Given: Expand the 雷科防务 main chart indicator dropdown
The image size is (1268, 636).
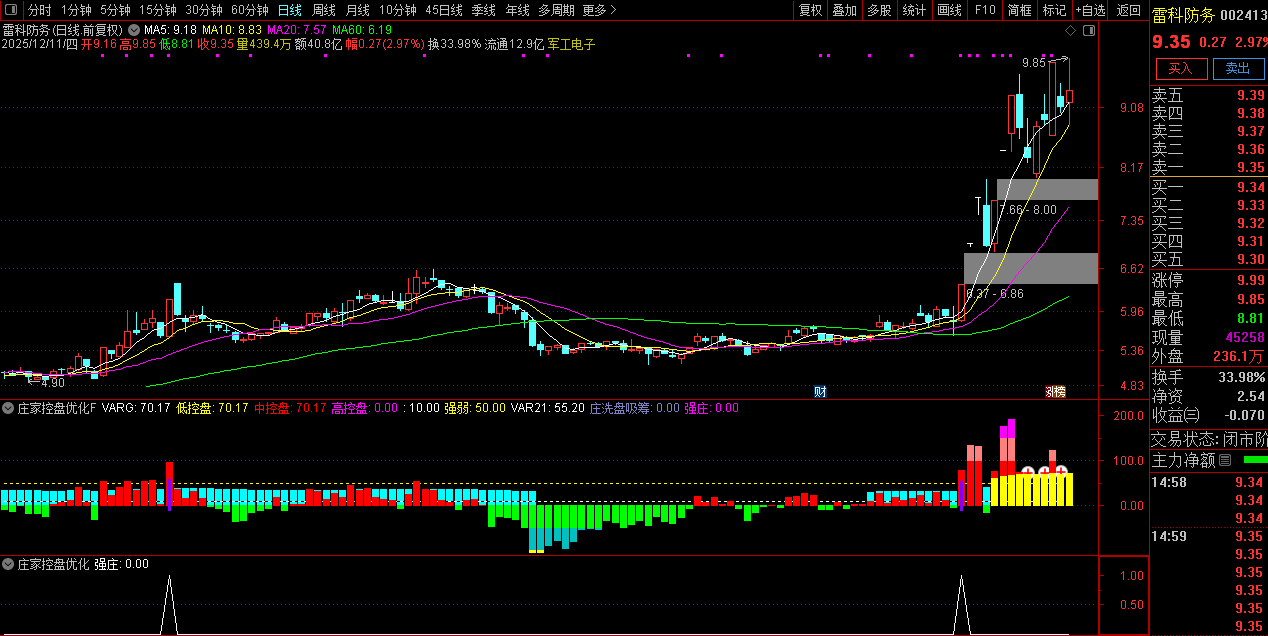Looking at the screenshot, I should [133, 30].
